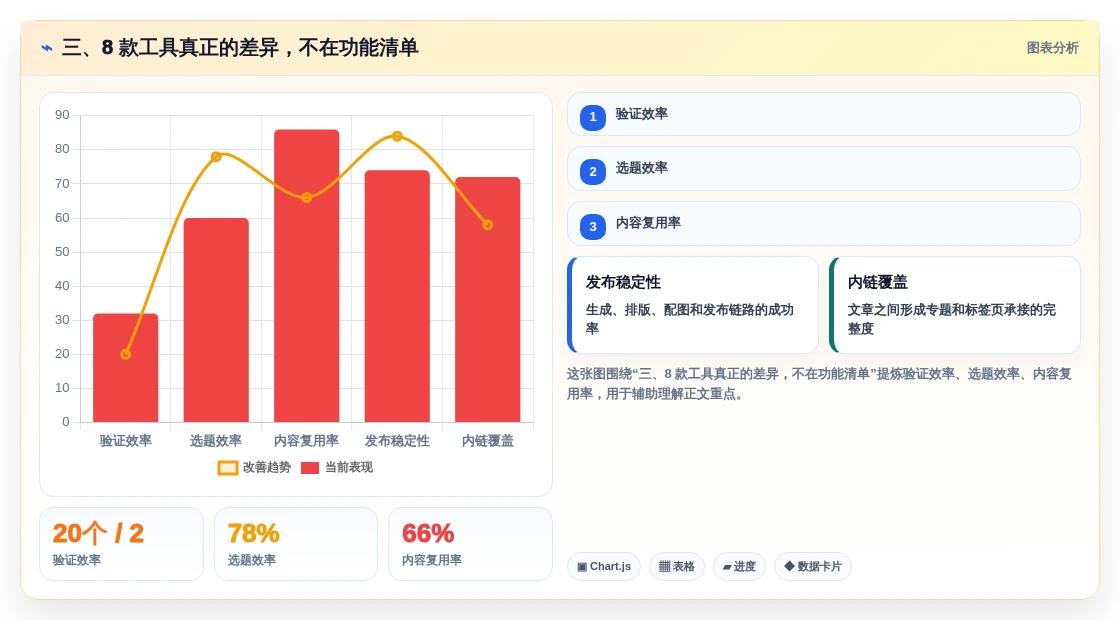Open the 内链覆盖 card

tap(955, 305)
